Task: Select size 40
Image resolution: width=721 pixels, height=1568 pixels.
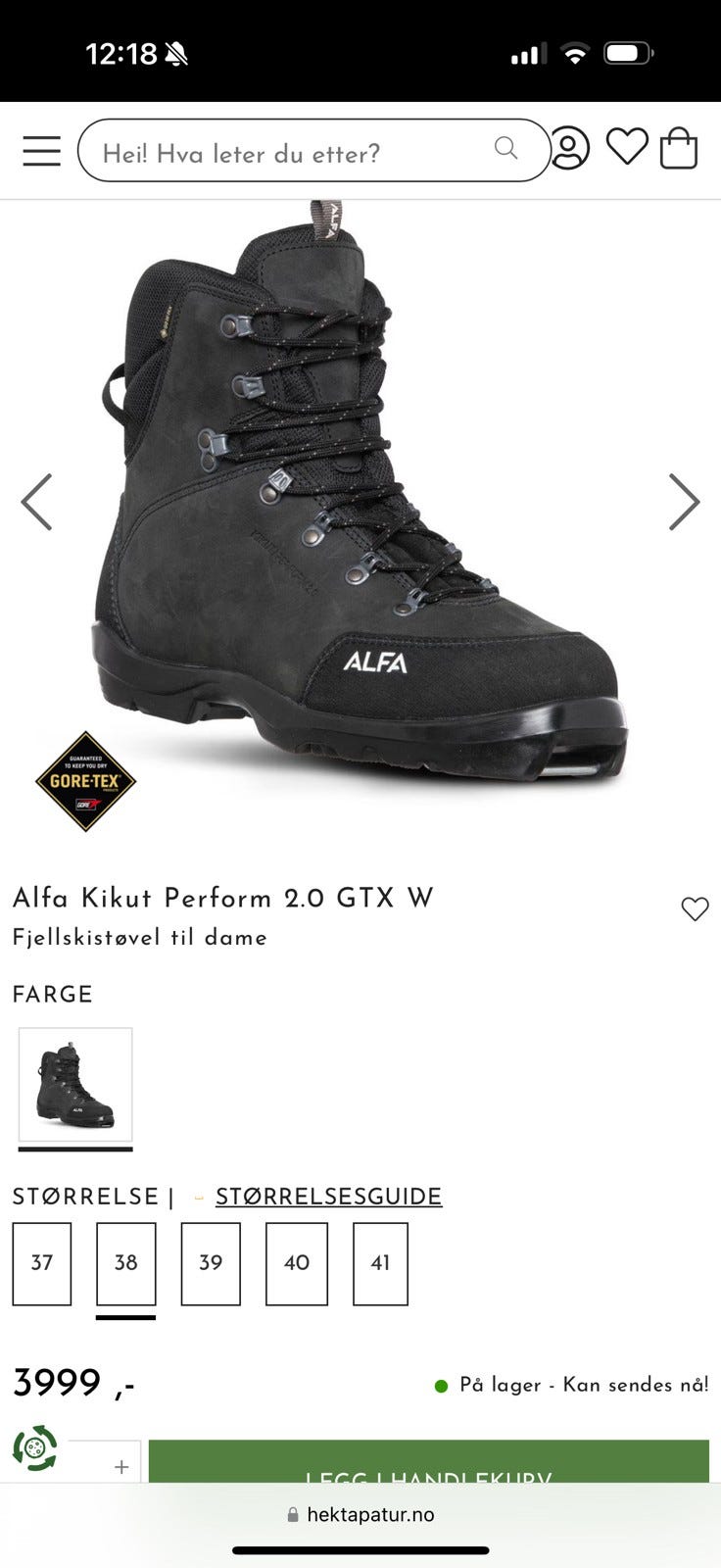Action: click(x=297, y=1263)
